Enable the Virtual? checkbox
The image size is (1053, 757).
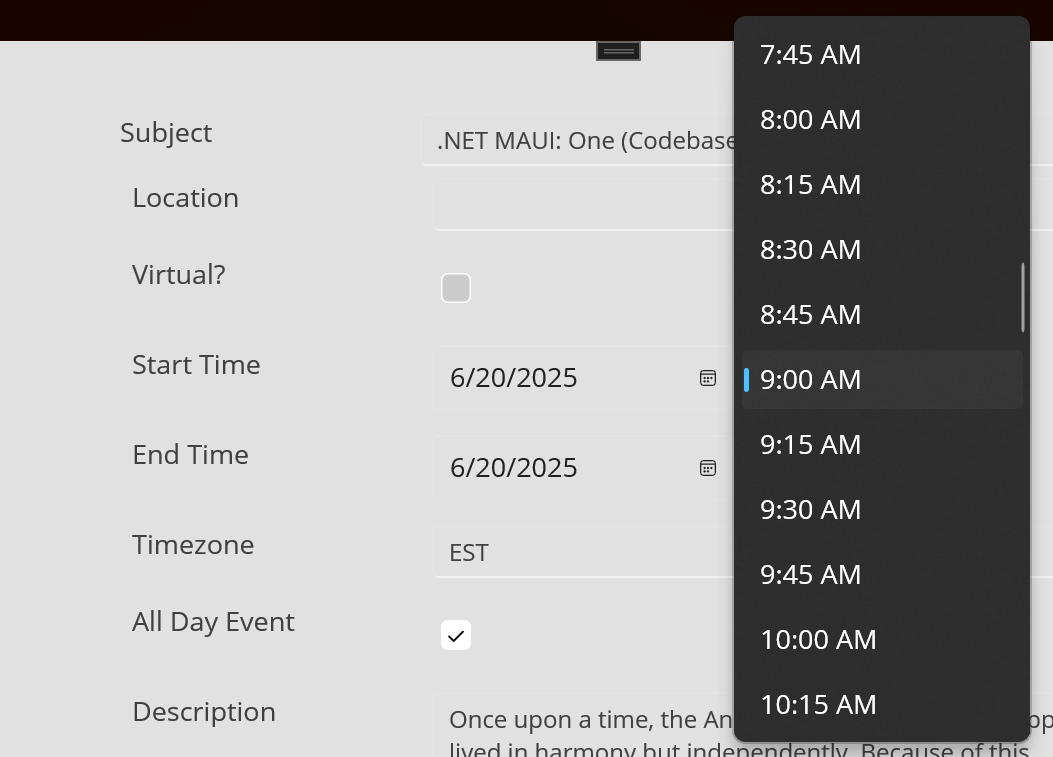456,288
